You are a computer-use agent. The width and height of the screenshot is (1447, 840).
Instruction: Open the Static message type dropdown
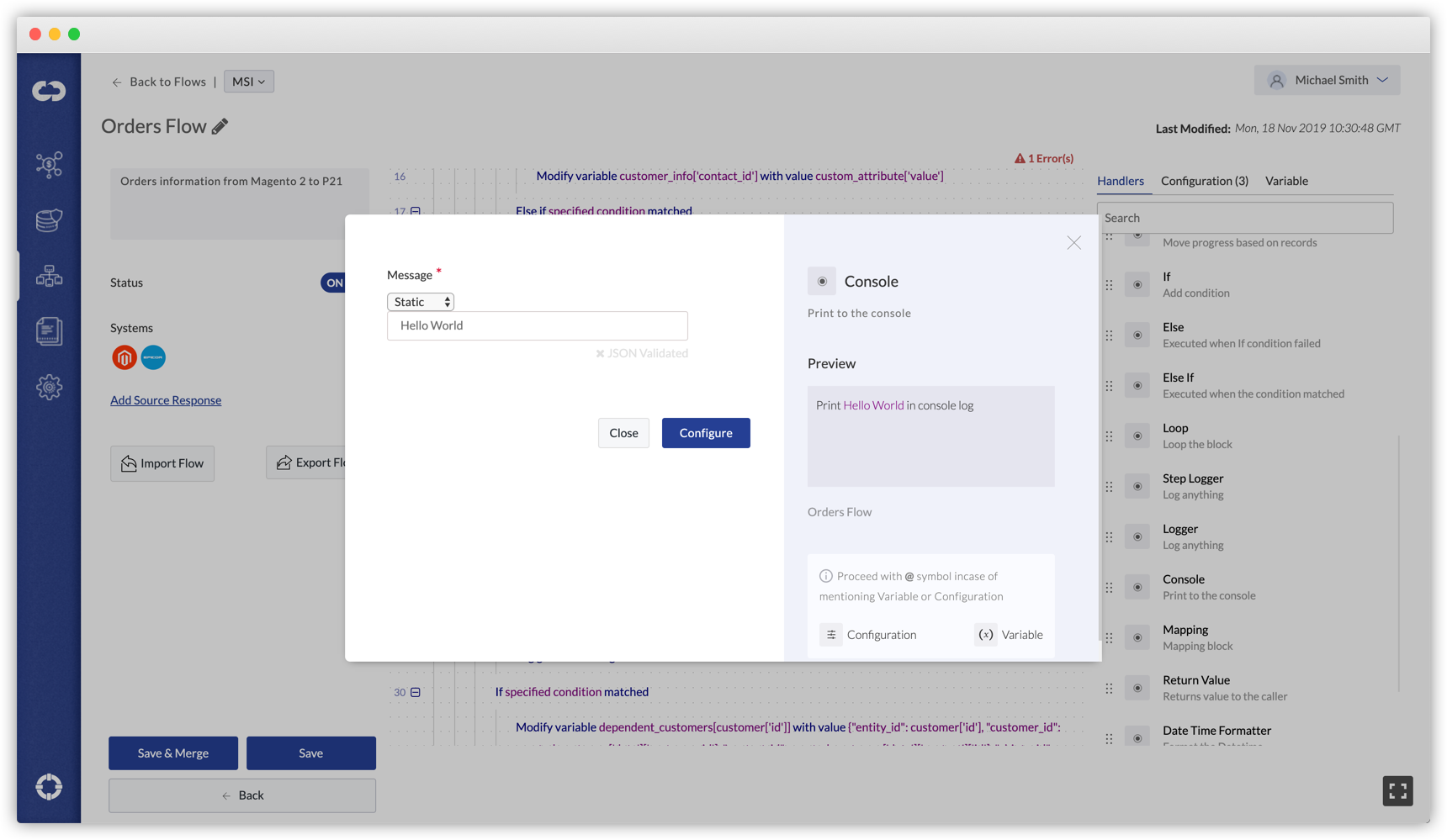(x=421, y=302)
